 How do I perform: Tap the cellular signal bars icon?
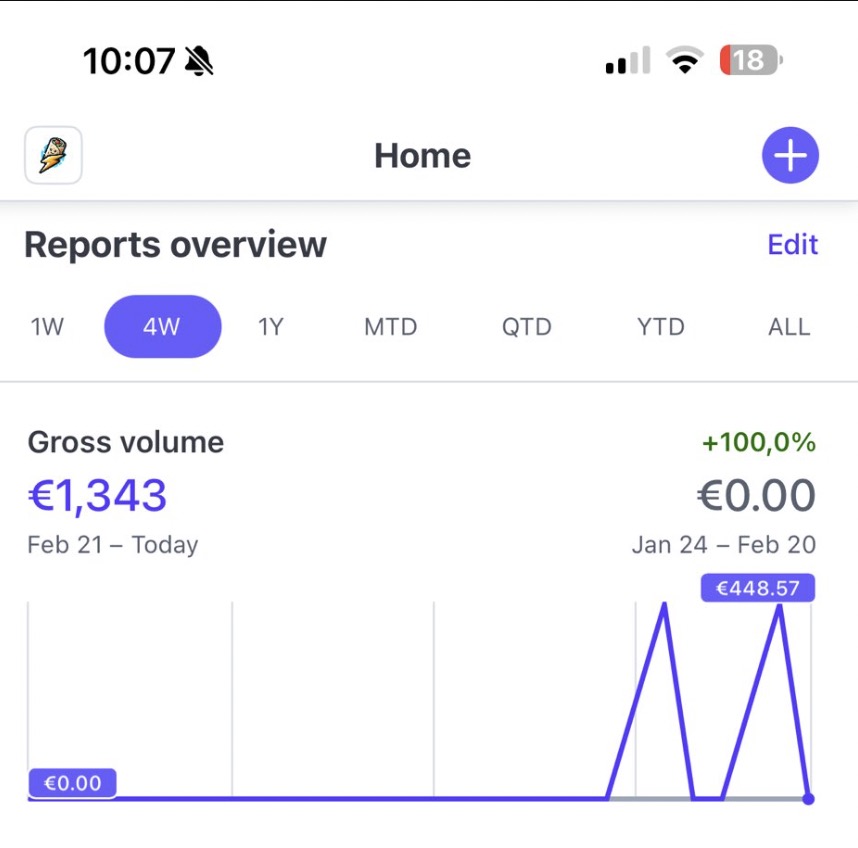[x=627, y=62]
